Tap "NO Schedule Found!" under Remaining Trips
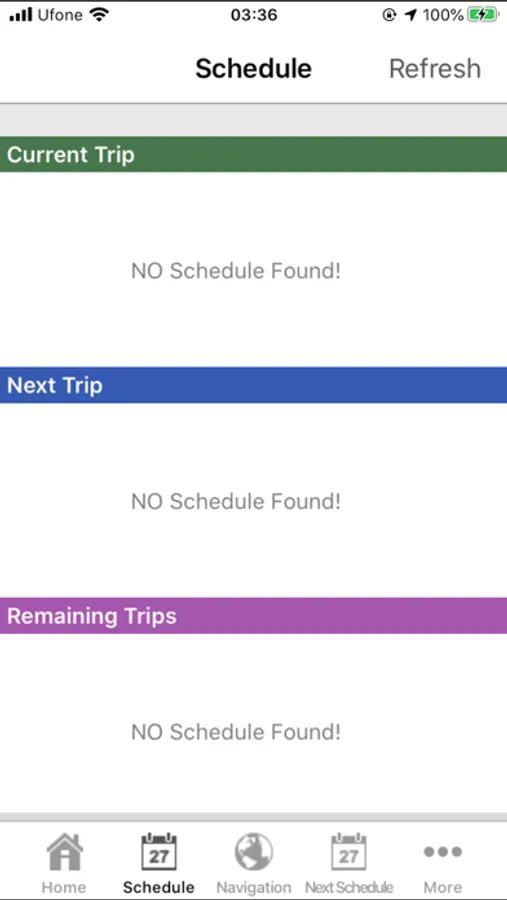 pyautogui.click(x=236, y=732)
